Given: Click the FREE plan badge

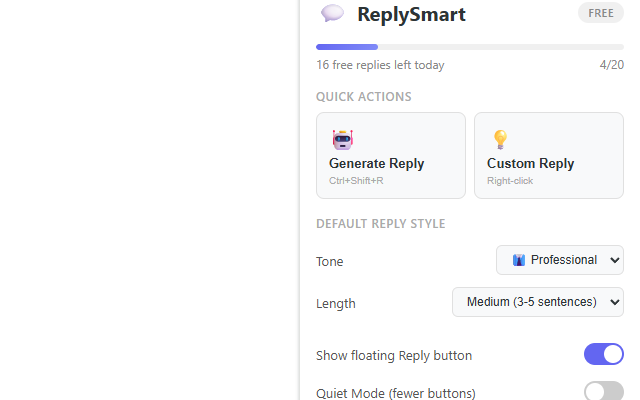Looking at the screenshot, I should click(601, 13).
